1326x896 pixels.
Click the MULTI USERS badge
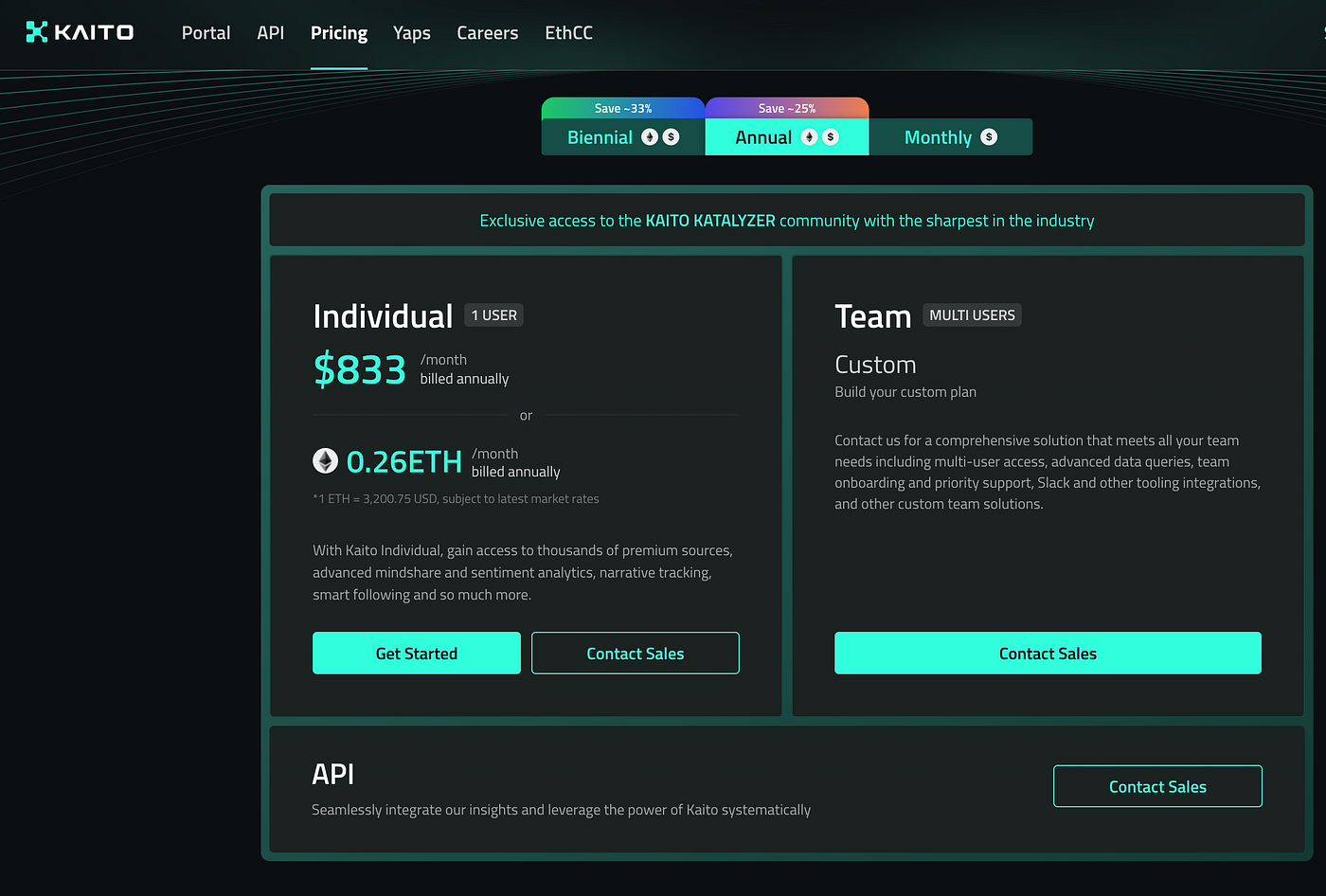point(972,315)
